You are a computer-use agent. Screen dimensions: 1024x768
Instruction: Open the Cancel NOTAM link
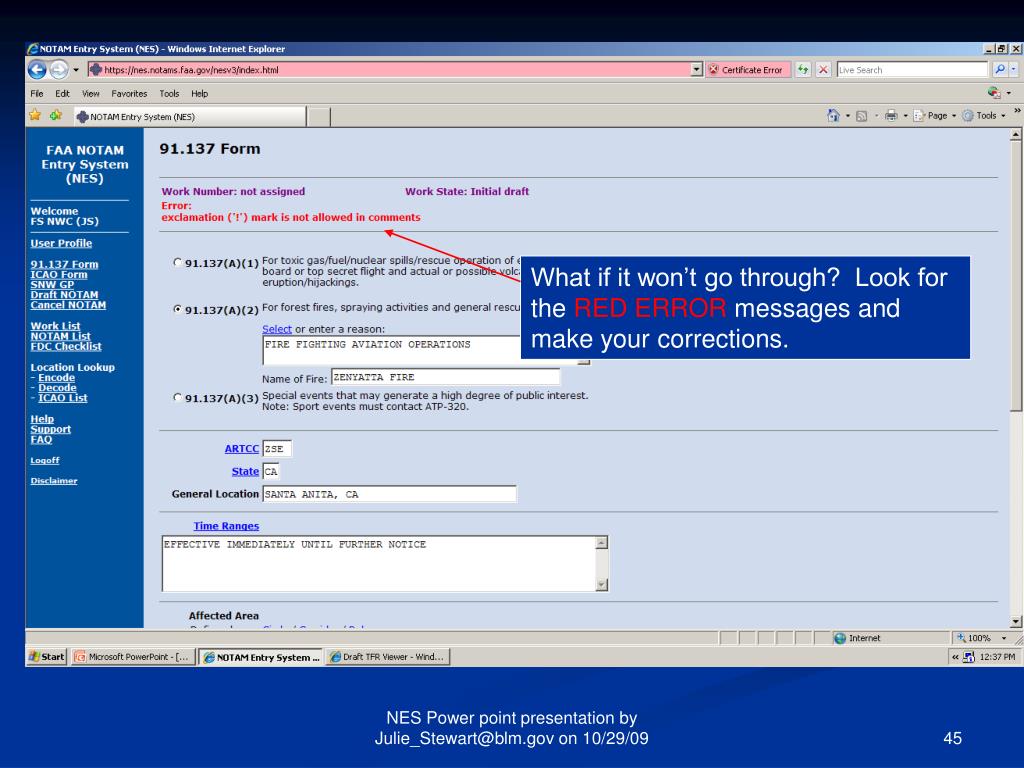[68, 305]
